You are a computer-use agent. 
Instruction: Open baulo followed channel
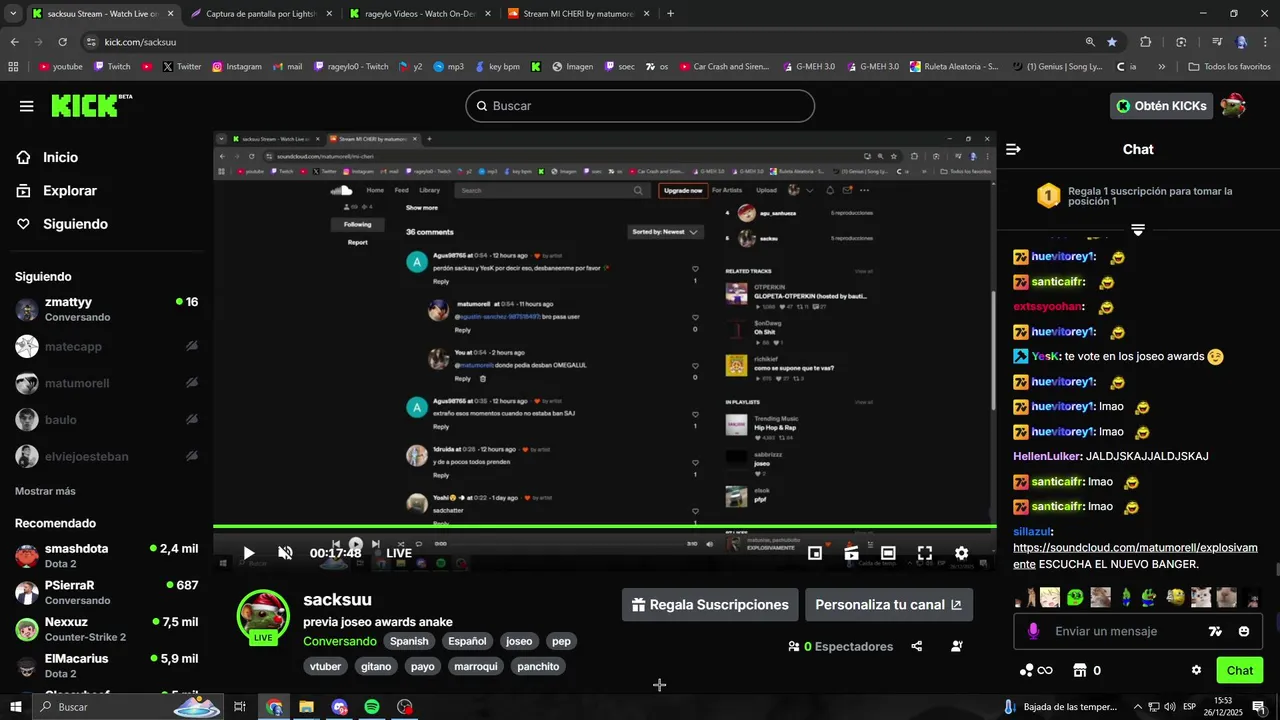tap(106, 419)
